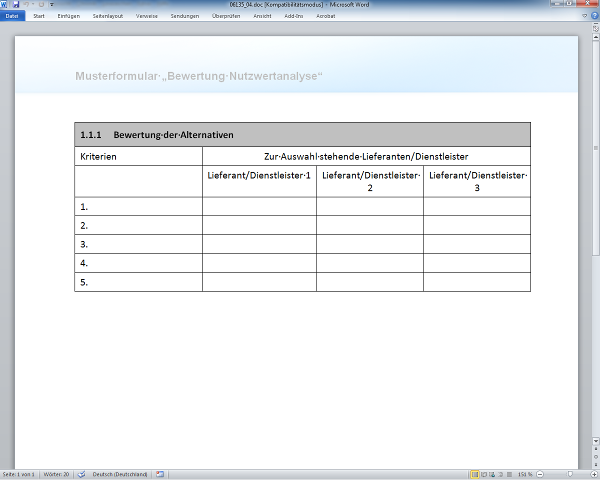Open the Word application icon menu
The height and width of the screenshot is (480, 600).
pyautogui.click(x=5, y=5)
